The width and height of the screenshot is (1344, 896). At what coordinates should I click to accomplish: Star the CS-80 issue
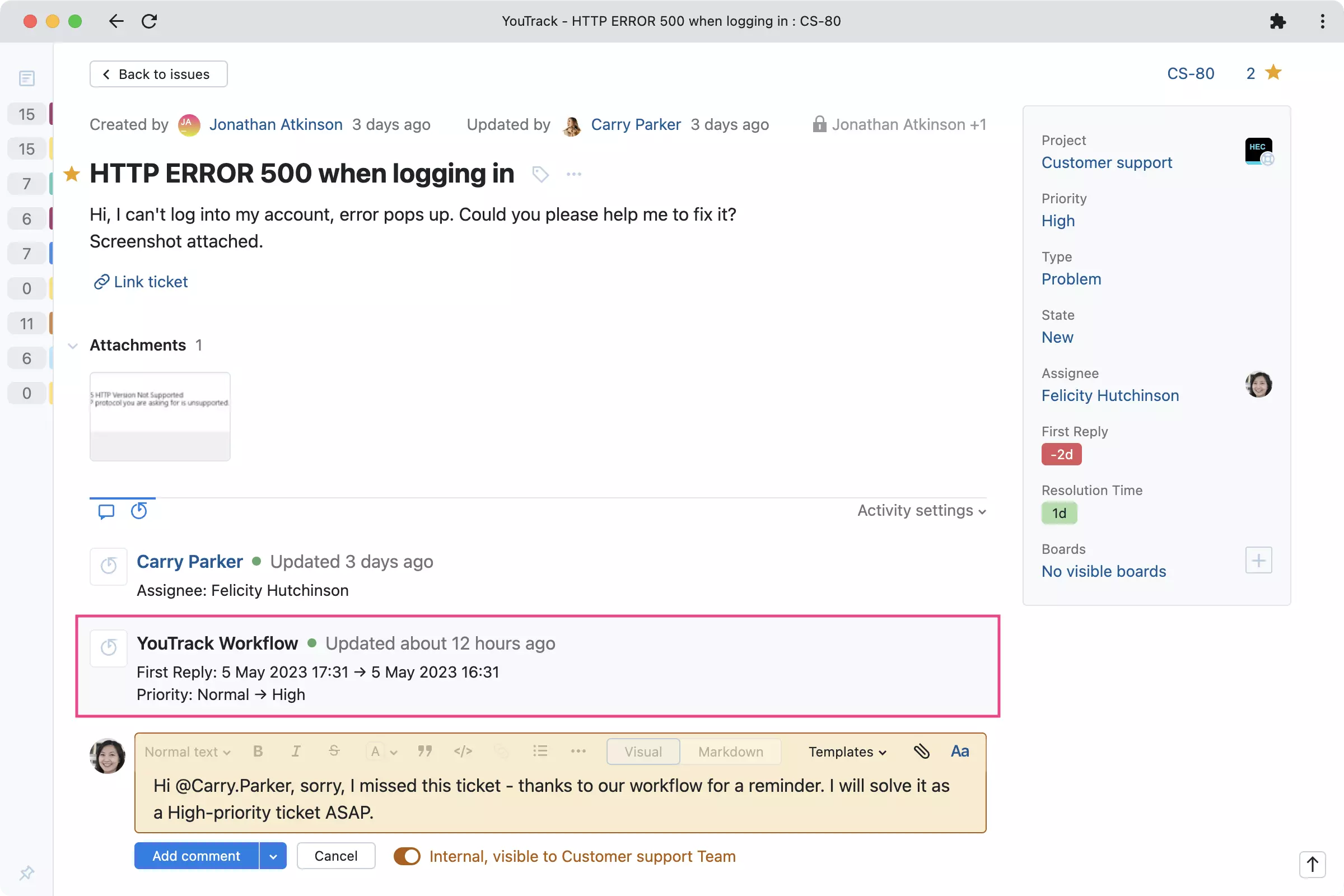click(1273, 73)
